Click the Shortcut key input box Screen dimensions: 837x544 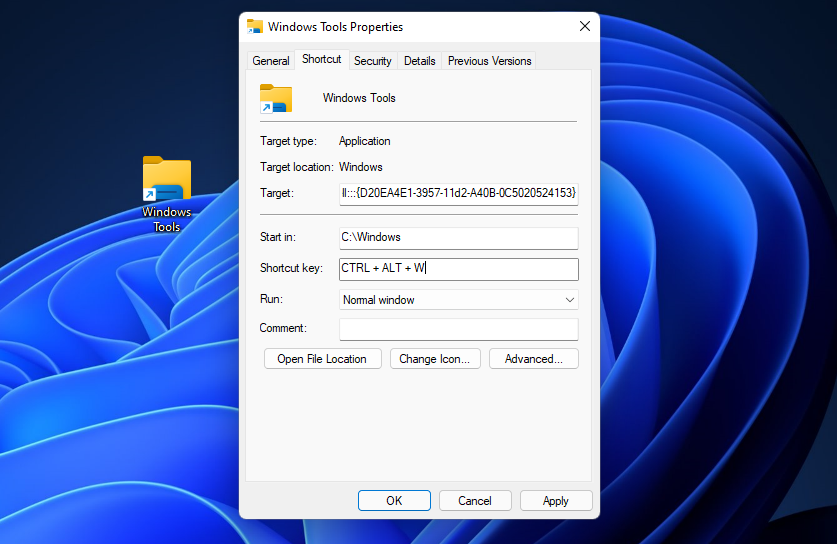click(458, 269)
